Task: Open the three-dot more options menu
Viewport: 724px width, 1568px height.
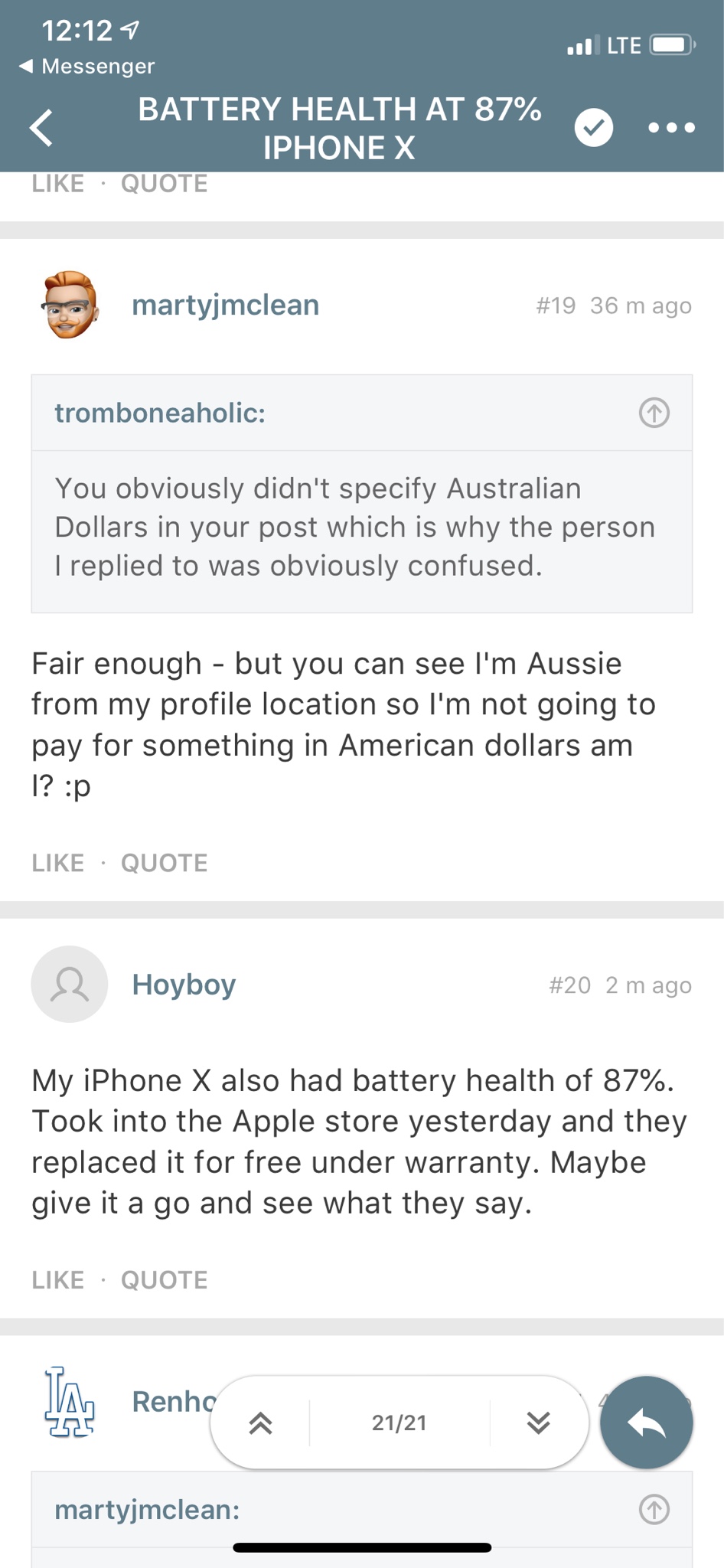Action: click(x=671, y=127)
